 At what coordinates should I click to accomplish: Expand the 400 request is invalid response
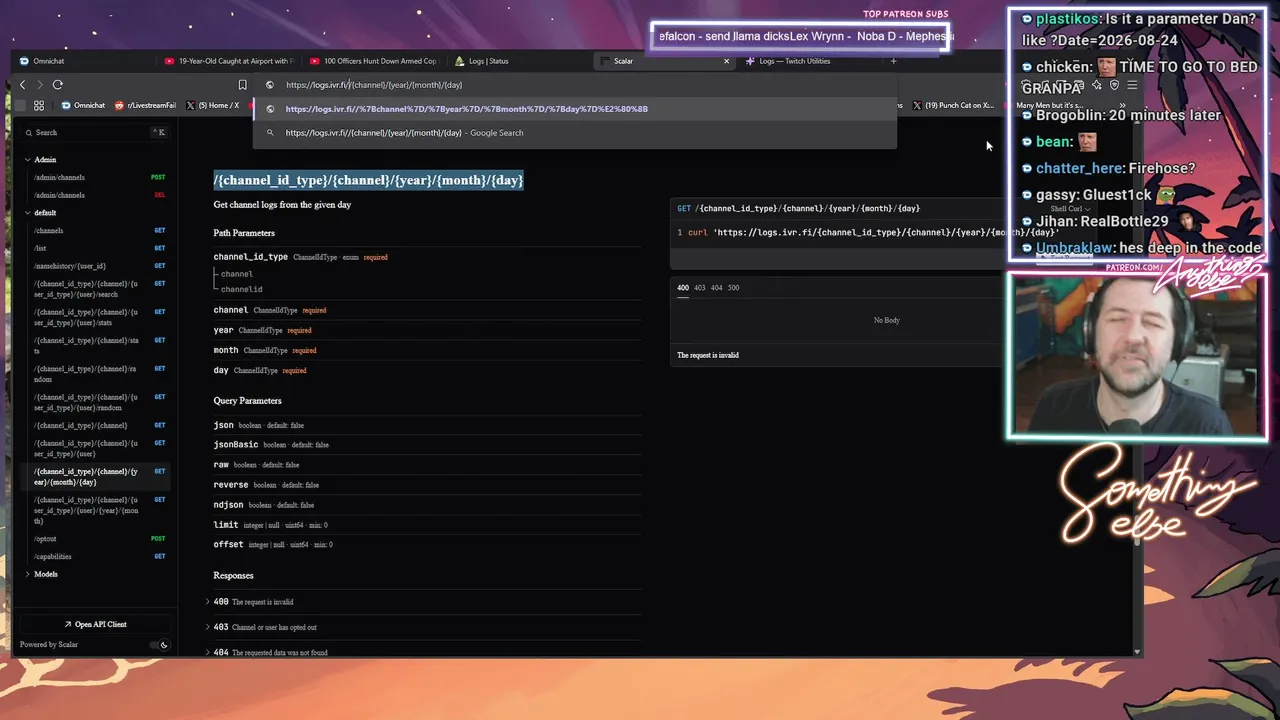click(207, 602)
